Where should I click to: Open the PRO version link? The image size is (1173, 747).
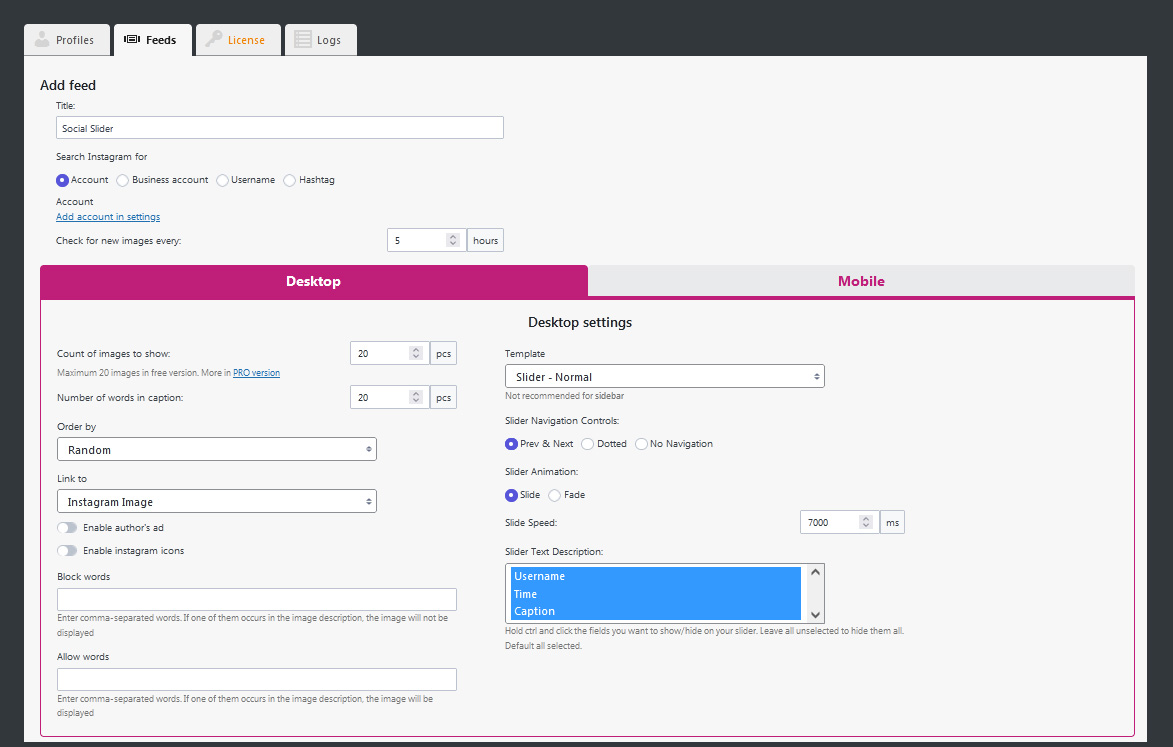click(256, 373)
